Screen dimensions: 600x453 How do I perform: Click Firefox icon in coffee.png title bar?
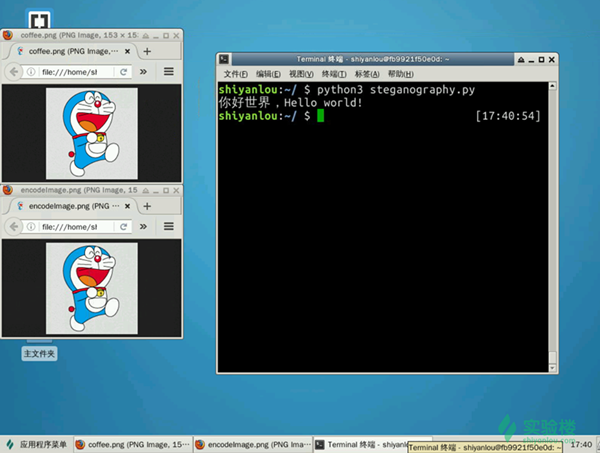[x=8, y=35]
